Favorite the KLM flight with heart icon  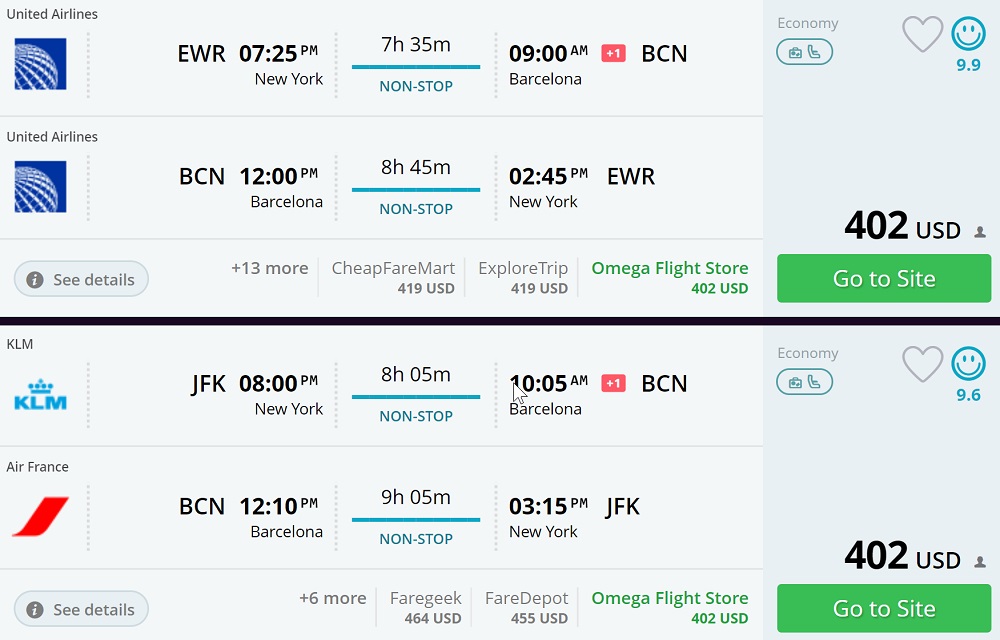click(x=922, y=365)
